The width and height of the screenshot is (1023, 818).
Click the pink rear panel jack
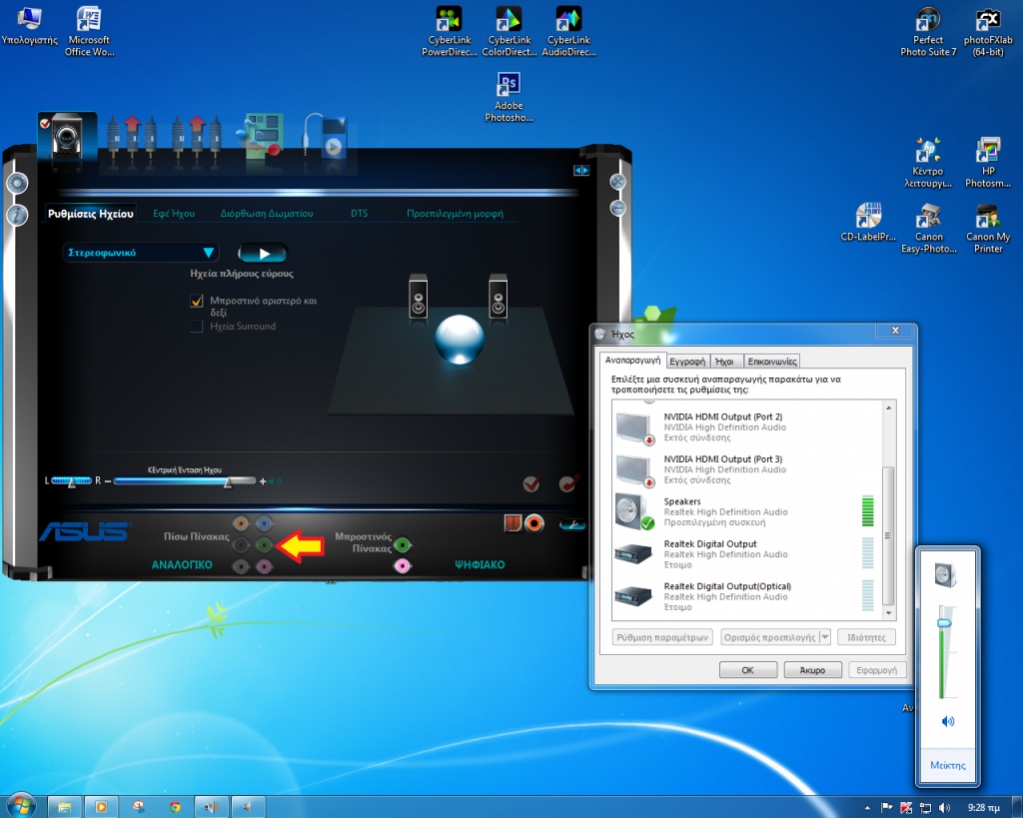(x=264, y=566)
